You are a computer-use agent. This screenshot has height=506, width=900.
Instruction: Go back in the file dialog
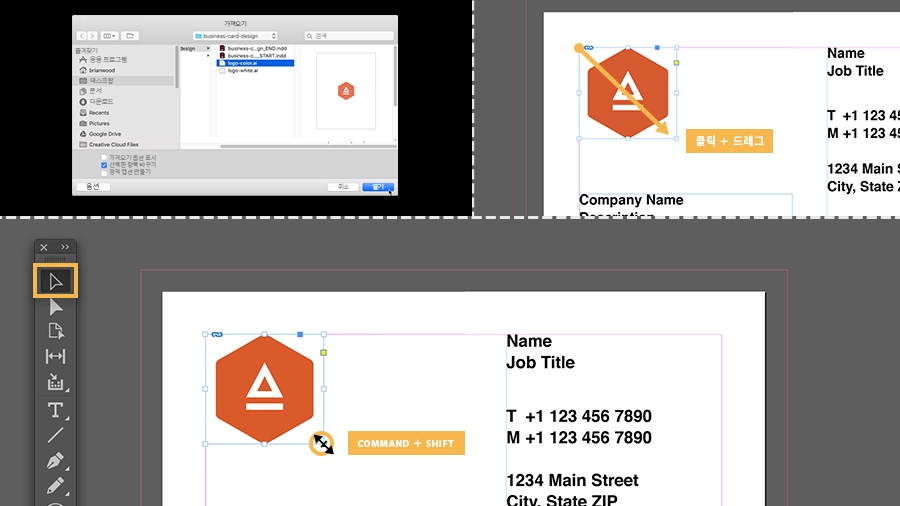(82, 36)
